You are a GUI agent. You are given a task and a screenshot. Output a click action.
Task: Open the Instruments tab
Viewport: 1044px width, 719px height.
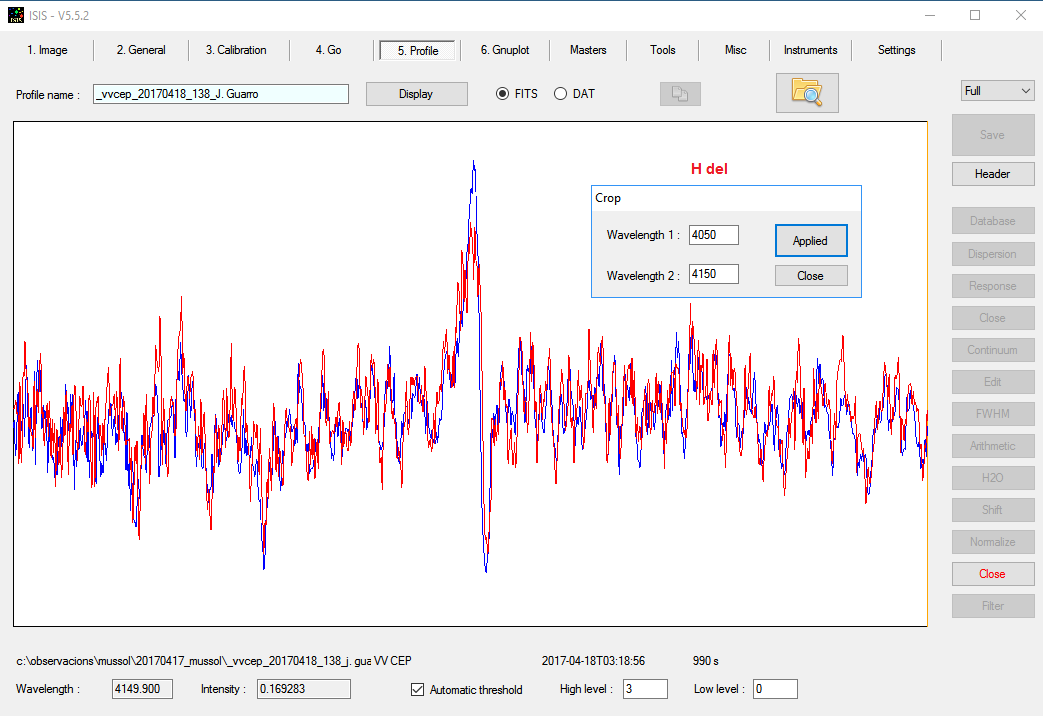(x=810, y=50)
